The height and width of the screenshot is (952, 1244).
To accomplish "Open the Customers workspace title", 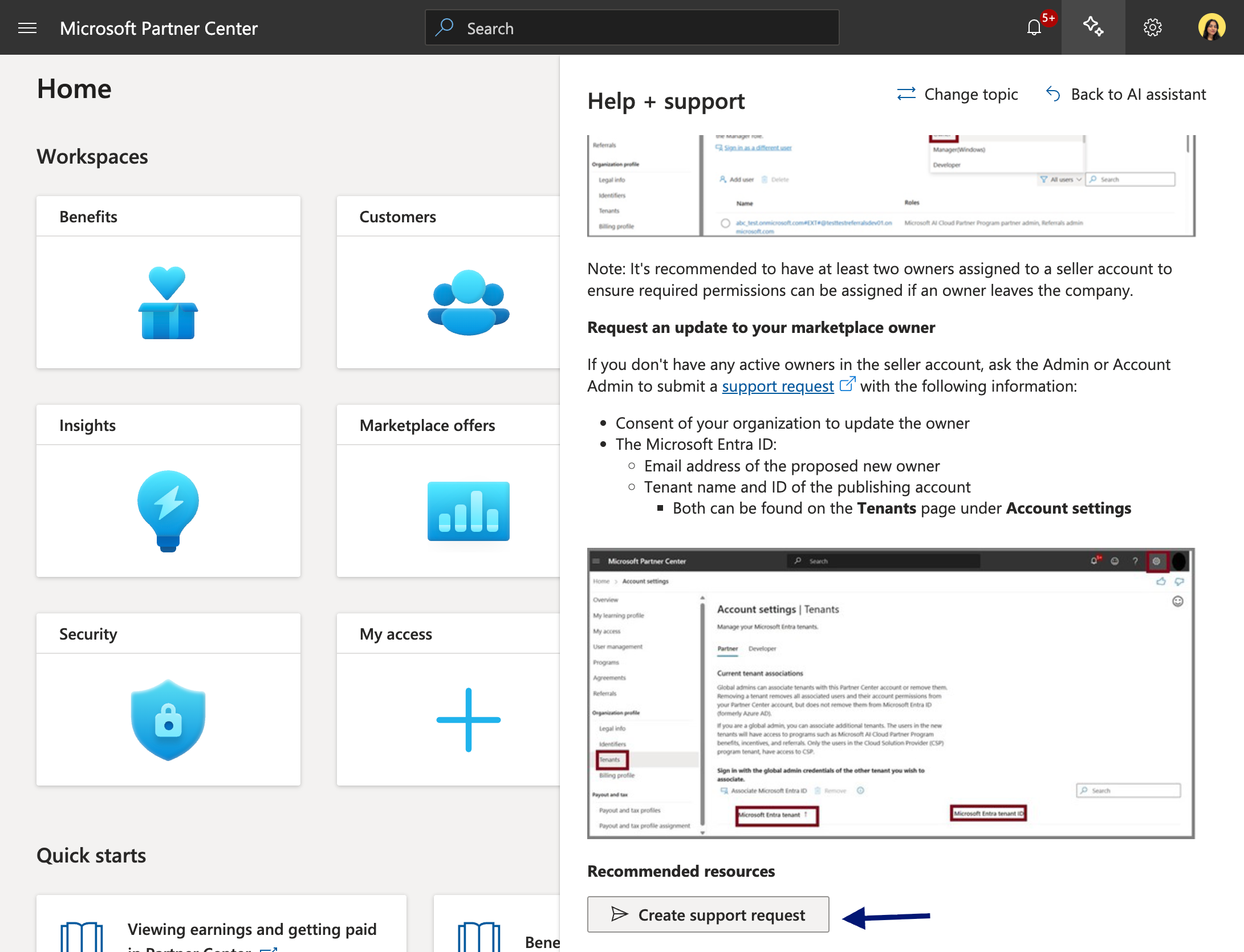I will point(397,217).
